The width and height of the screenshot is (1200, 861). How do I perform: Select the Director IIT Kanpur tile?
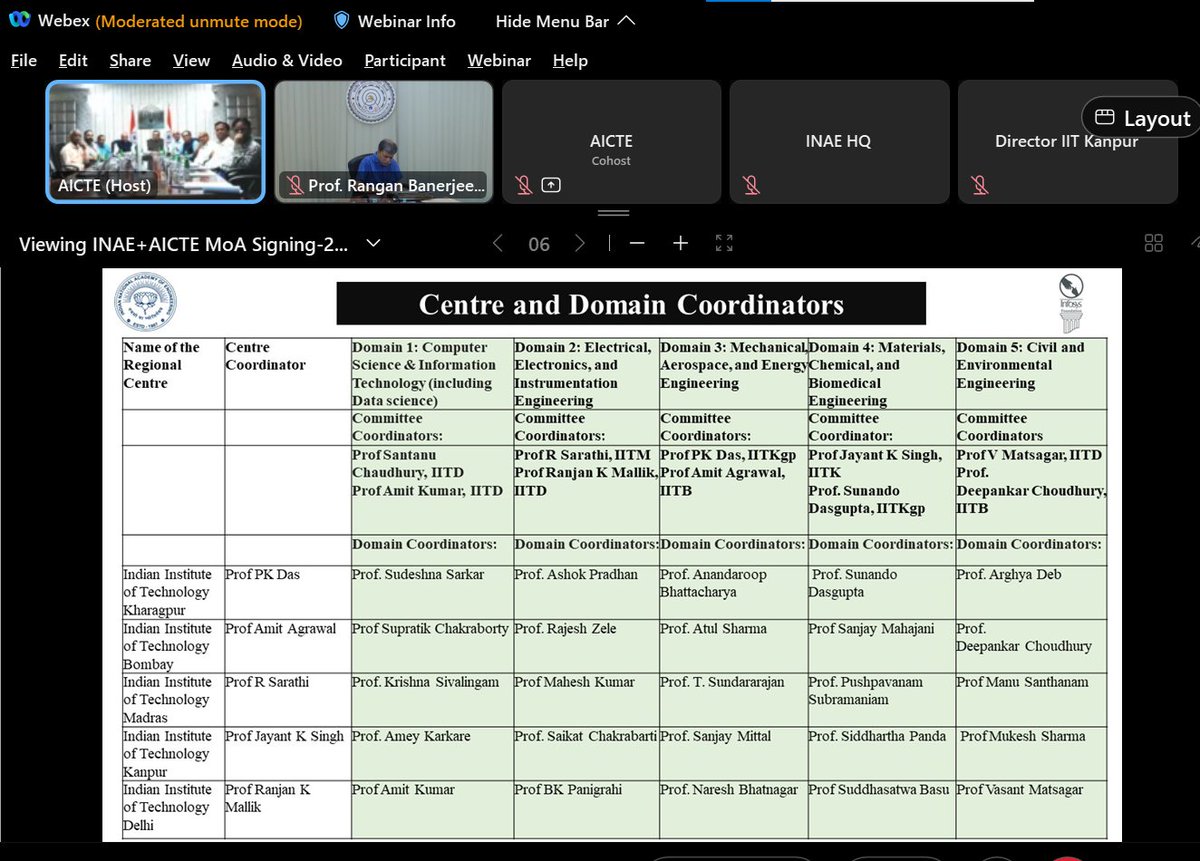(1066, 142)
